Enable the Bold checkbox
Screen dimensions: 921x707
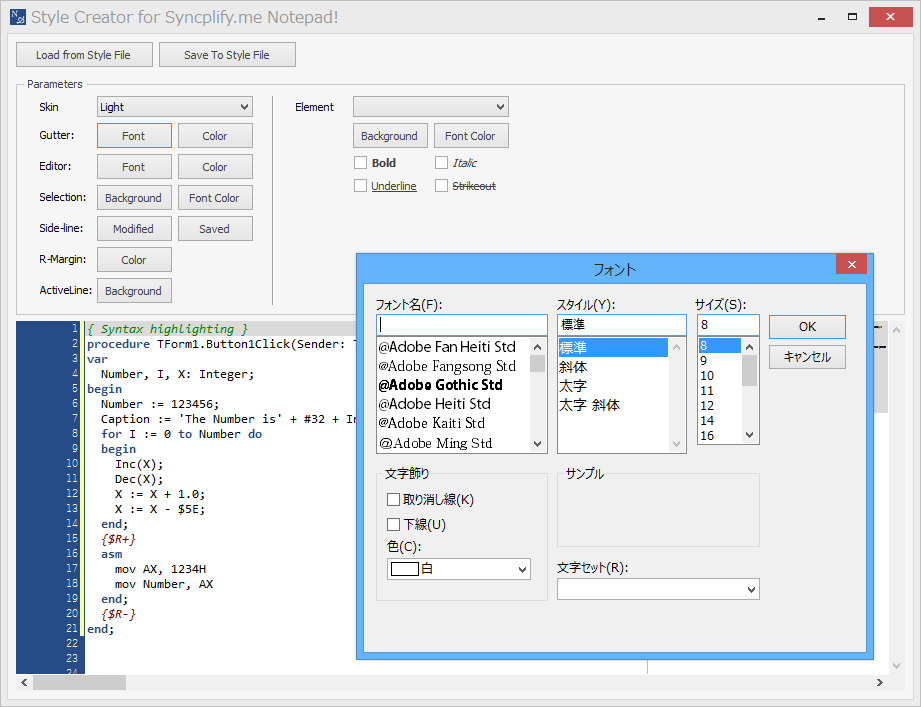tap(361, 163)
